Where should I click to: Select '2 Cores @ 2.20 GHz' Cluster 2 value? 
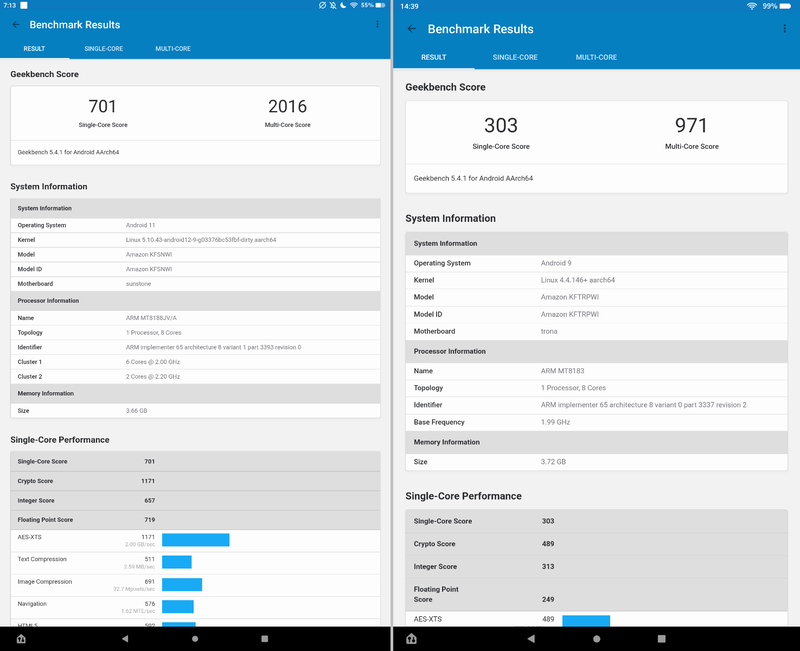point(153,377)
